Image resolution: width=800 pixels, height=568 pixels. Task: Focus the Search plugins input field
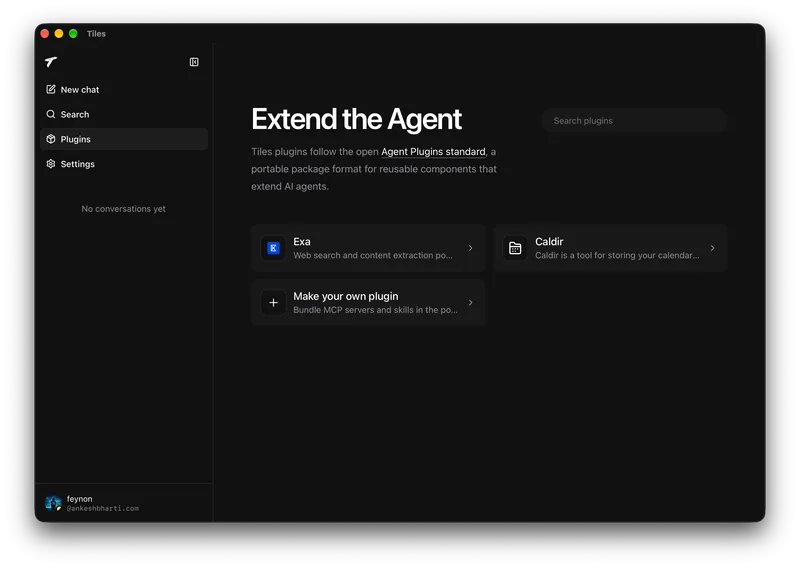pos(634,121)
